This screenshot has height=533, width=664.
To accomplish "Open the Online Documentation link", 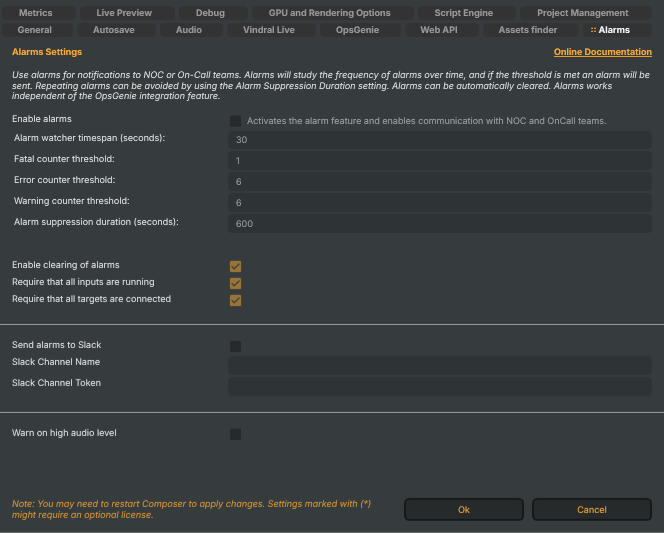I will pyautogui.click(x=603, y=52).
